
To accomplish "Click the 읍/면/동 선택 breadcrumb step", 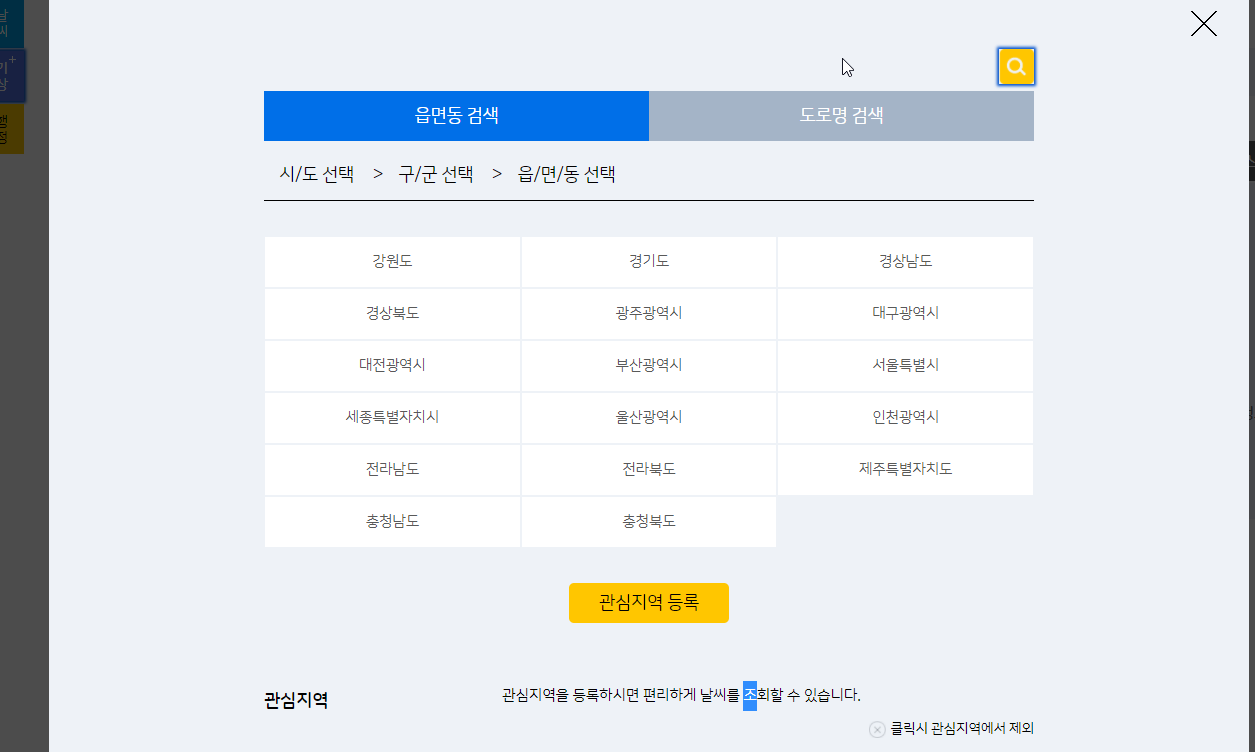I will 566,174.
